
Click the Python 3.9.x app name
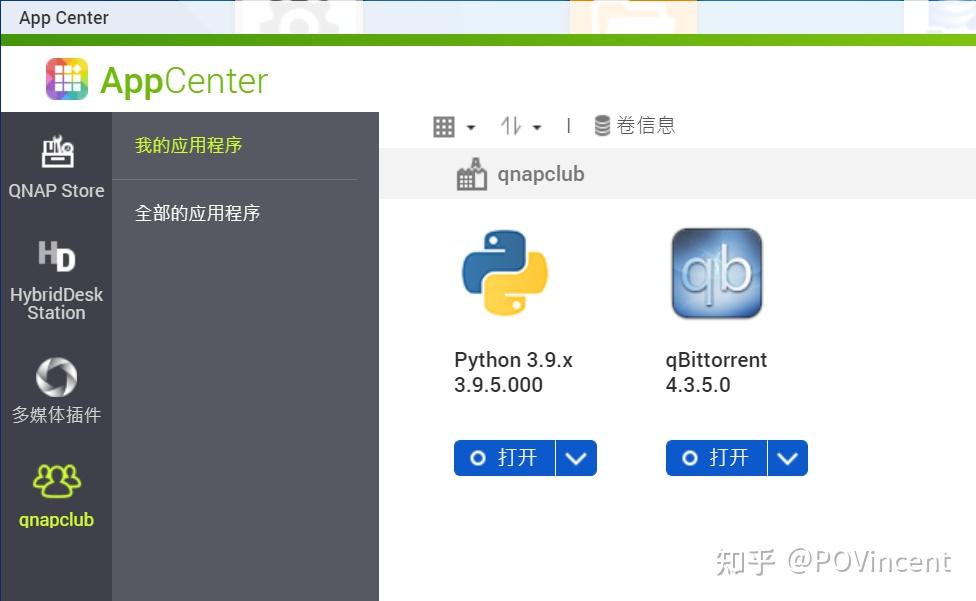point(514,360)
